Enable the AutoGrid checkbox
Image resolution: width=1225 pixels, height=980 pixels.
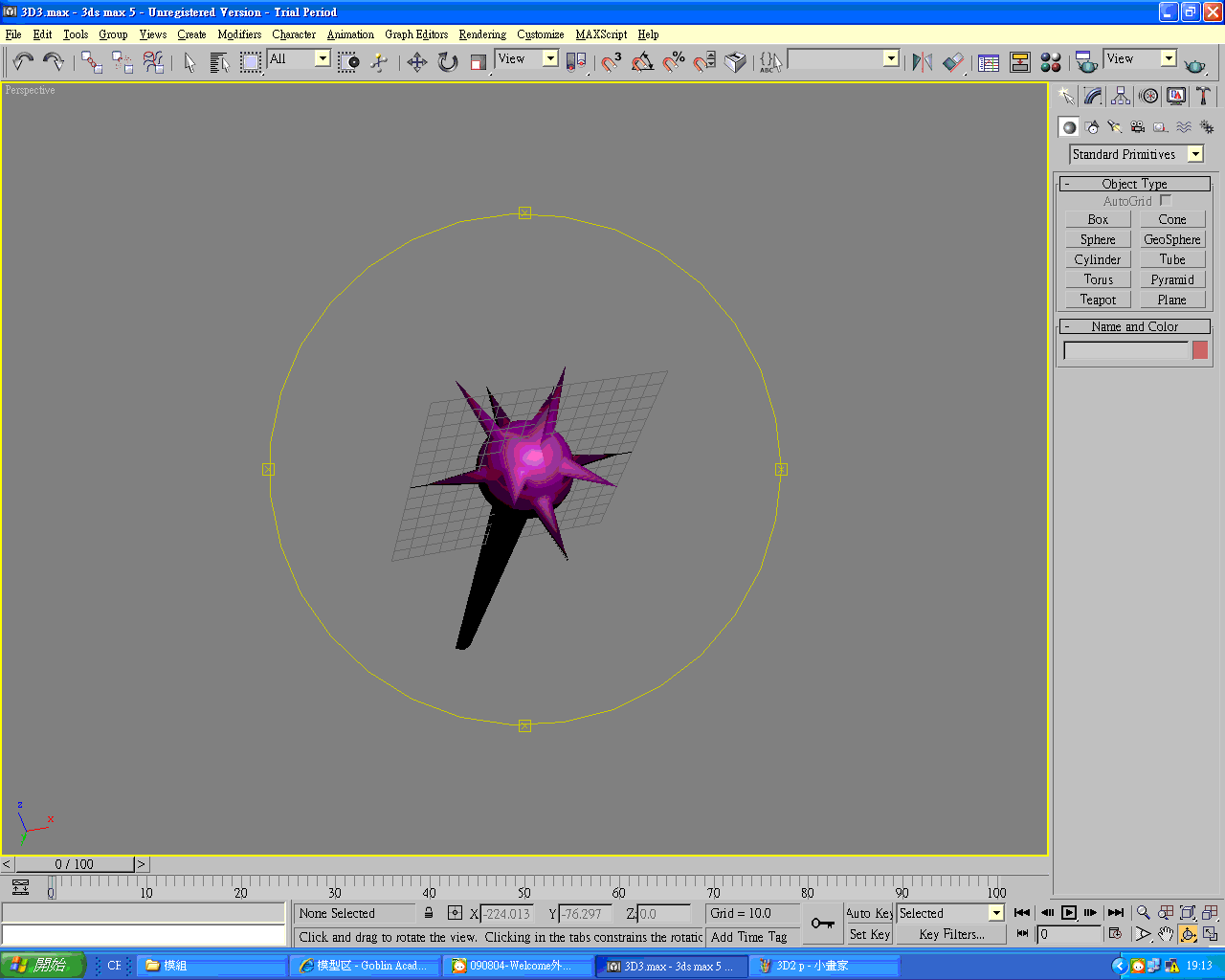coord(1166,201)
